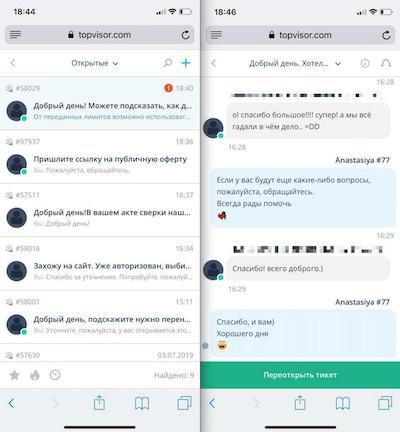Tap the headset support icon in chat header
This screenshot has width=400, height=432.
(x=386, y=63)
